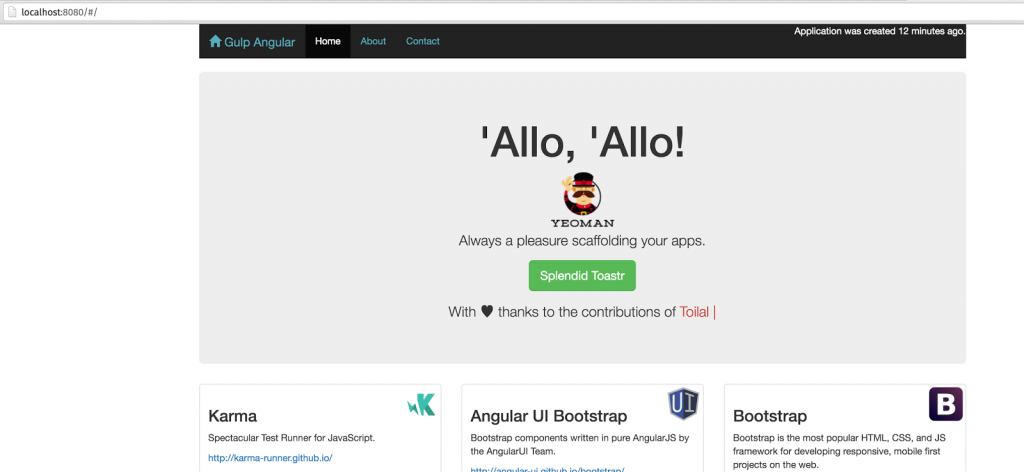Click the Bootstrap B logo

pos(946,404)
